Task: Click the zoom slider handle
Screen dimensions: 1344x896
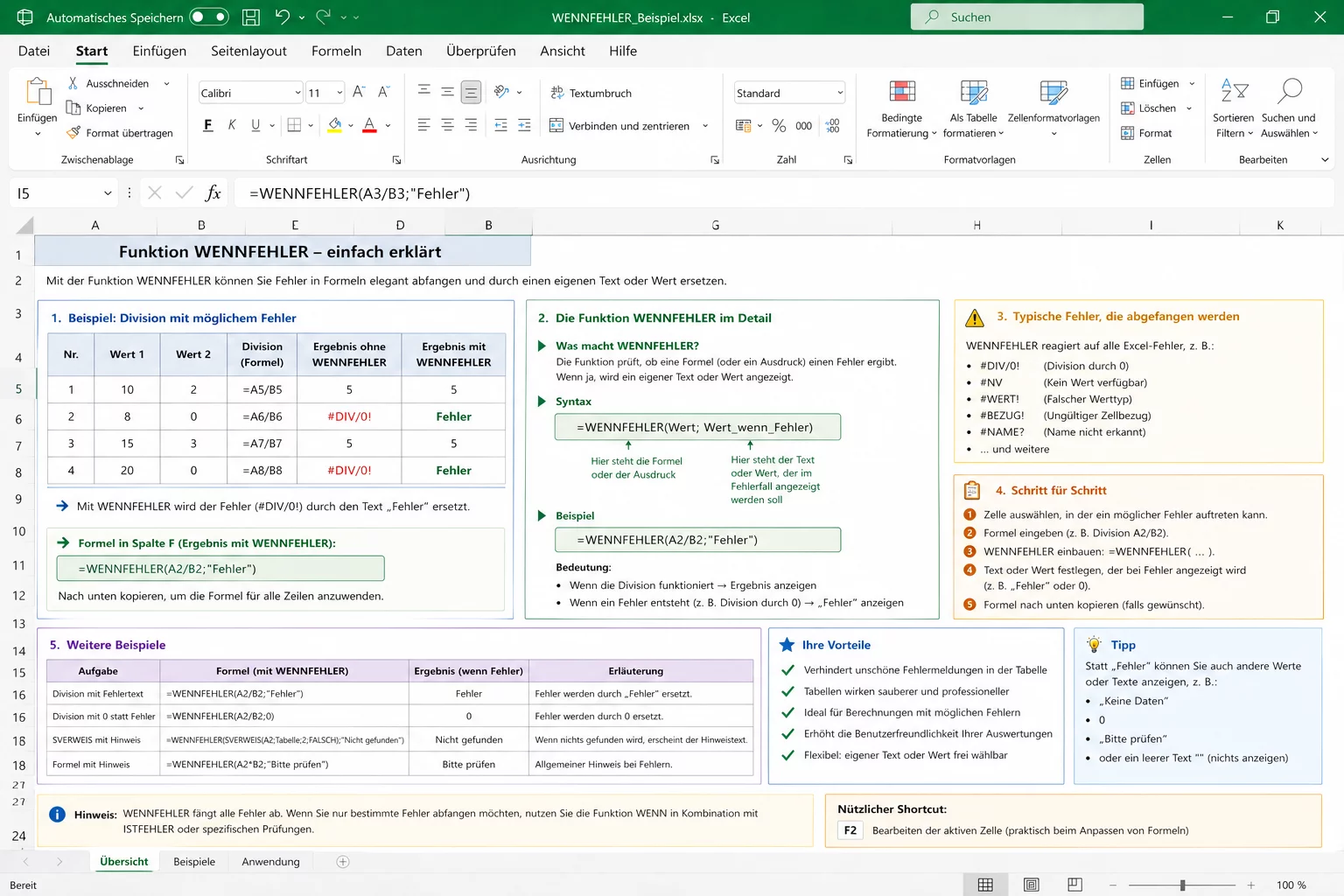Action: click(x=1182, y=885)
